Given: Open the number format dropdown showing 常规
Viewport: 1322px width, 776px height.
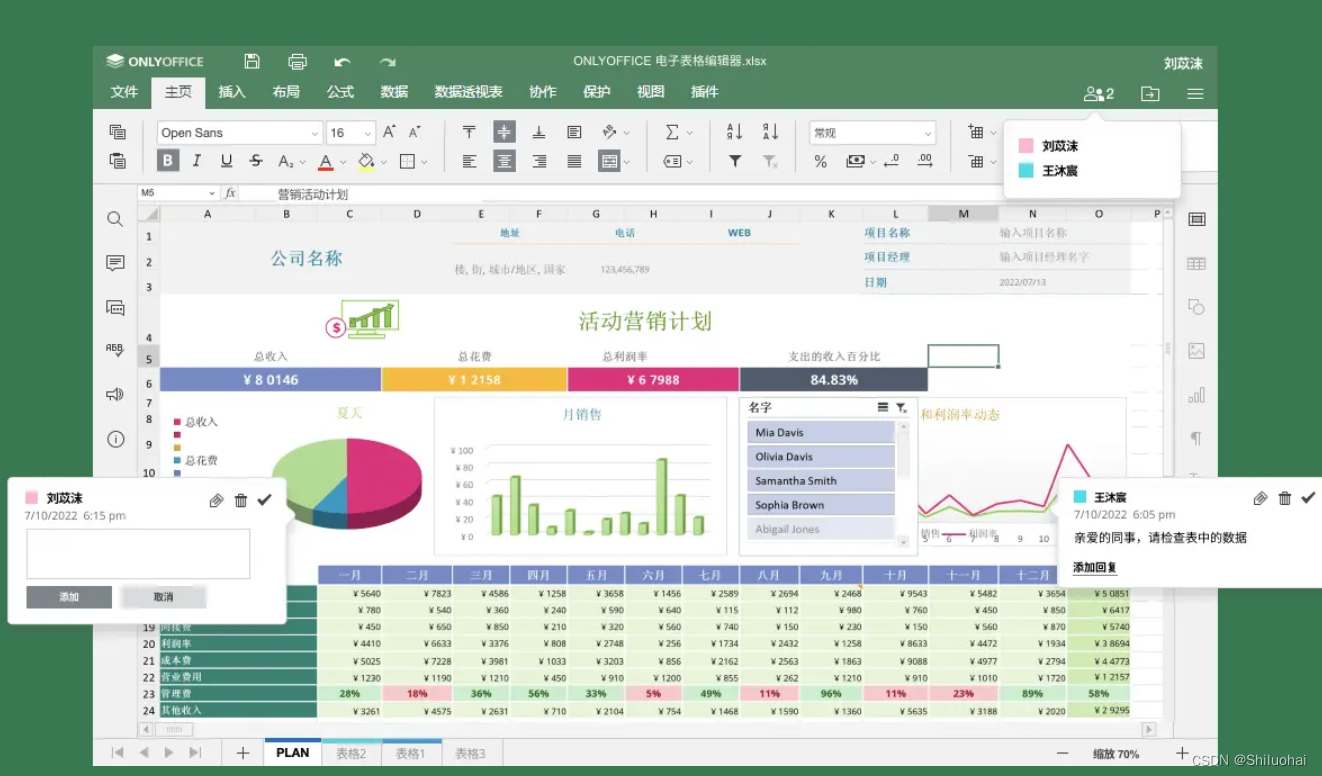Looking at the screenshot, I should tap(870, 132).
